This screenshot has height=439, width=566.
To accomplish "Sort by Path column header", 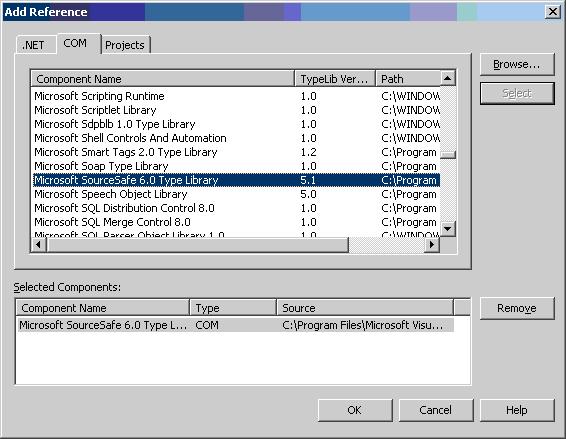I will coord(408,79).
